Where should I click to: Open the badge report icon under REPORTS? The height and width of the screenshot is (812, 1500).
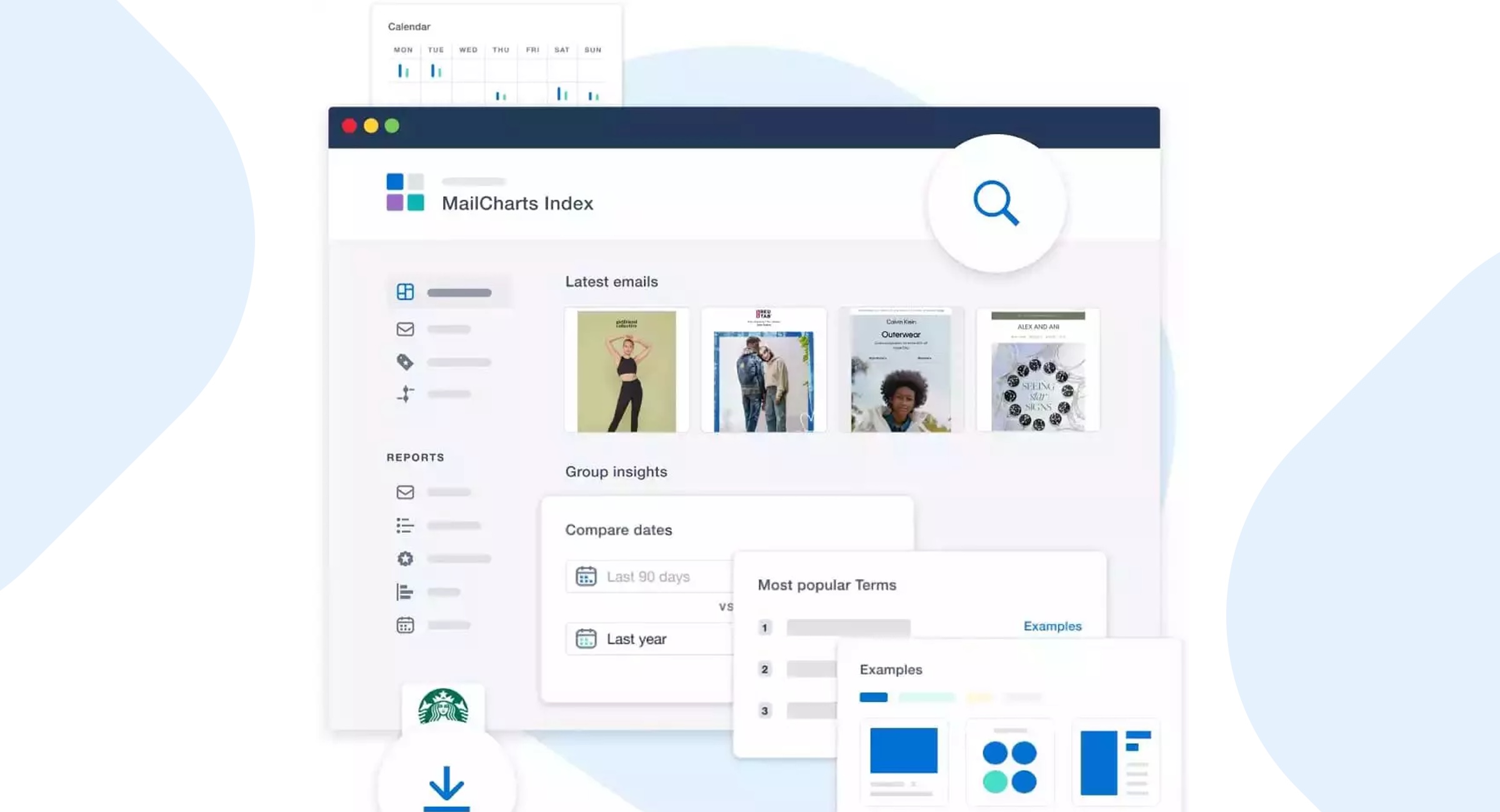pos(405,558)
